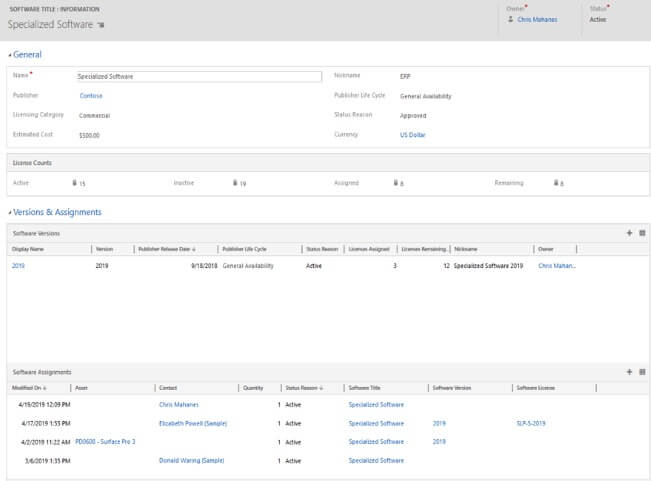
Task: Open Specialized Software link in 4/17/2019 row
Action: pos(376,423)
